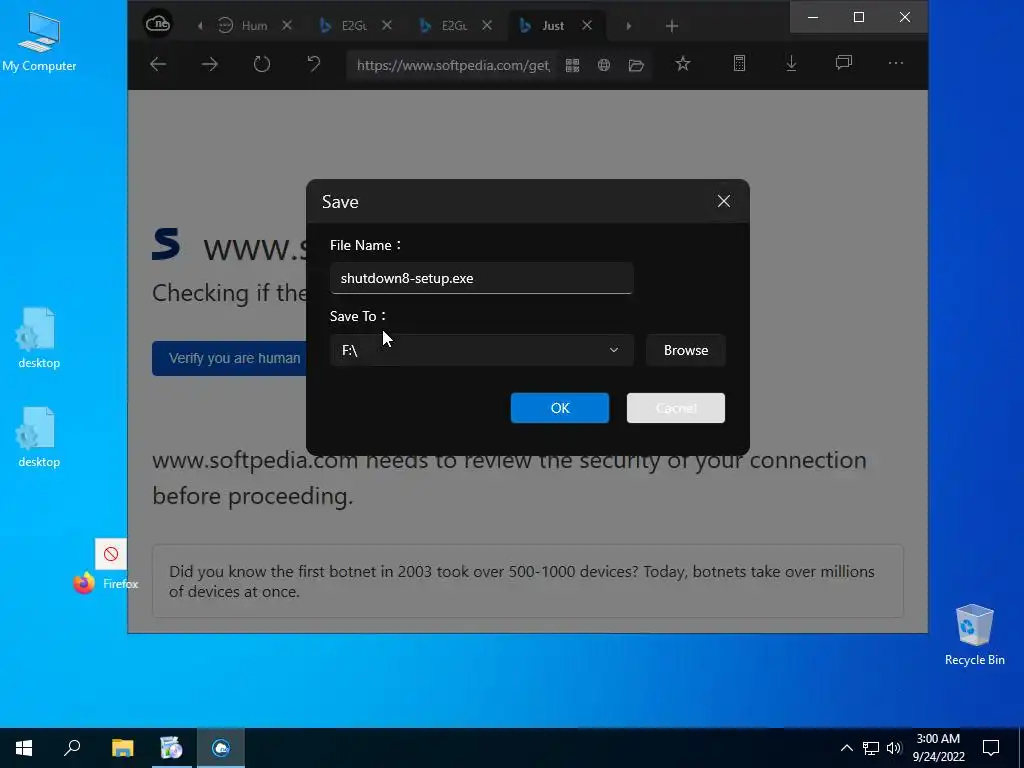Click the softpedia URL address field
Viewport: 1024px width, 768px height.
tap(453, 65)
